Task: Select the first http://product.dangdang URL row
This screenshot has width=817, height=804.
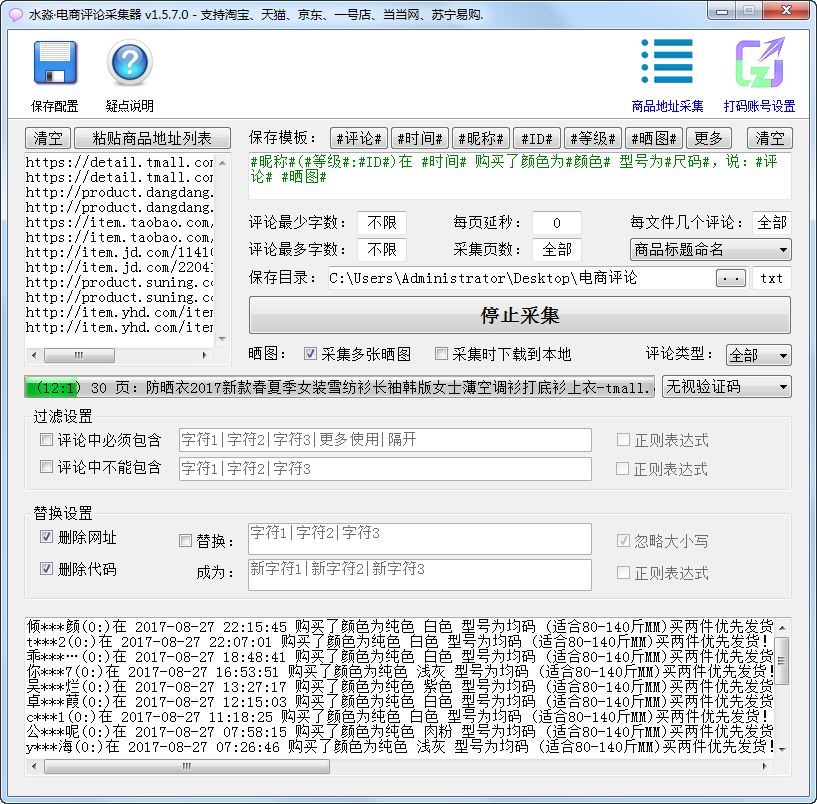Action: (x=119, y=193)
